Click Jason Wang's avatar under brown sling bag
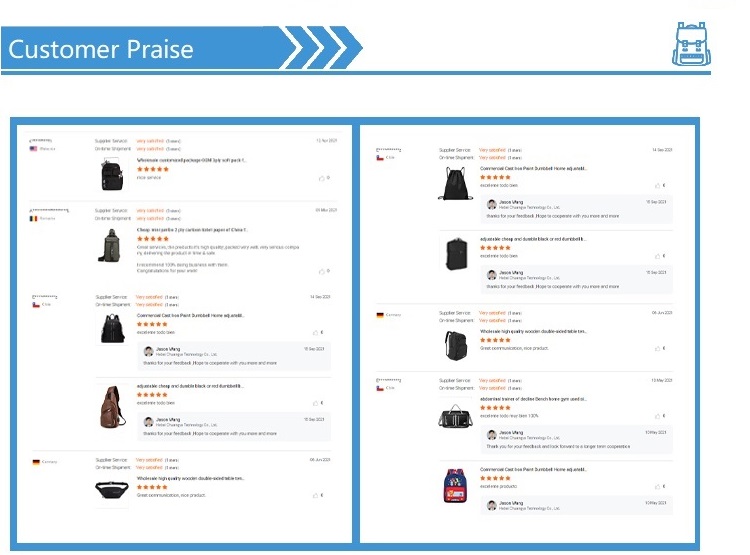This screenshot has width=750, height=555. (x=149, y=421)
